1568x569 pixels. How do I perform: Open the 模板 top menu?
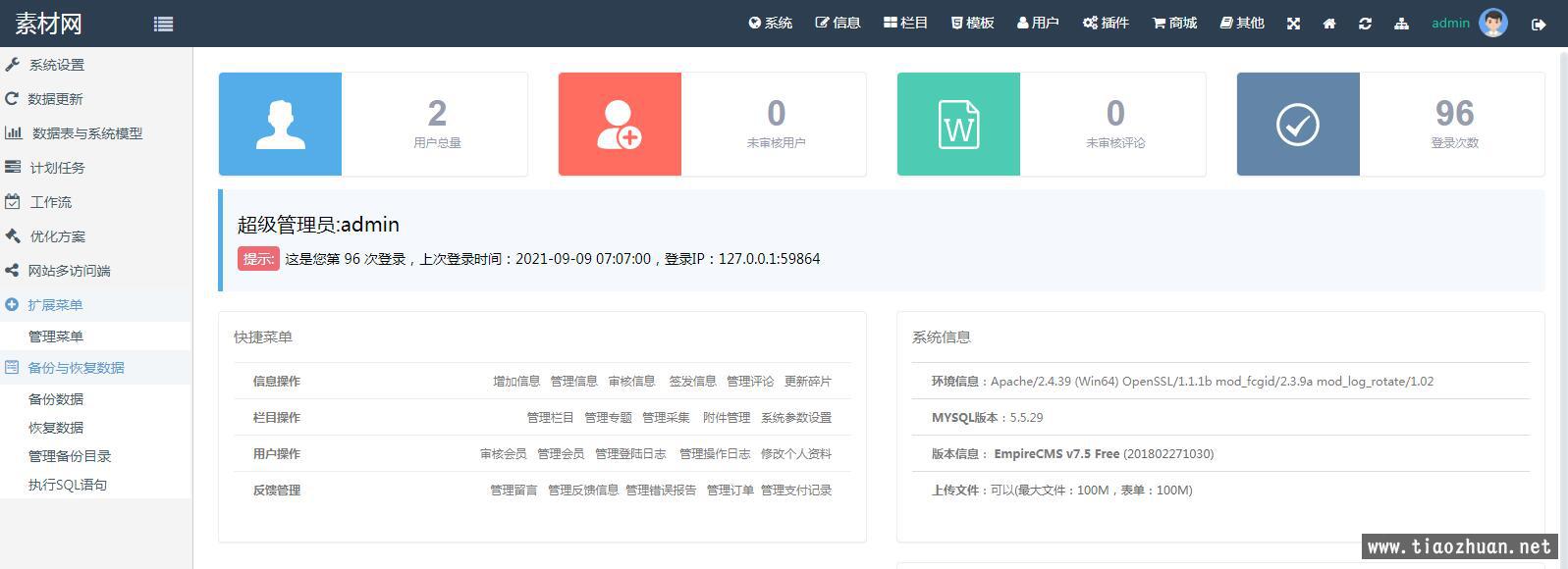click(972, 24)
